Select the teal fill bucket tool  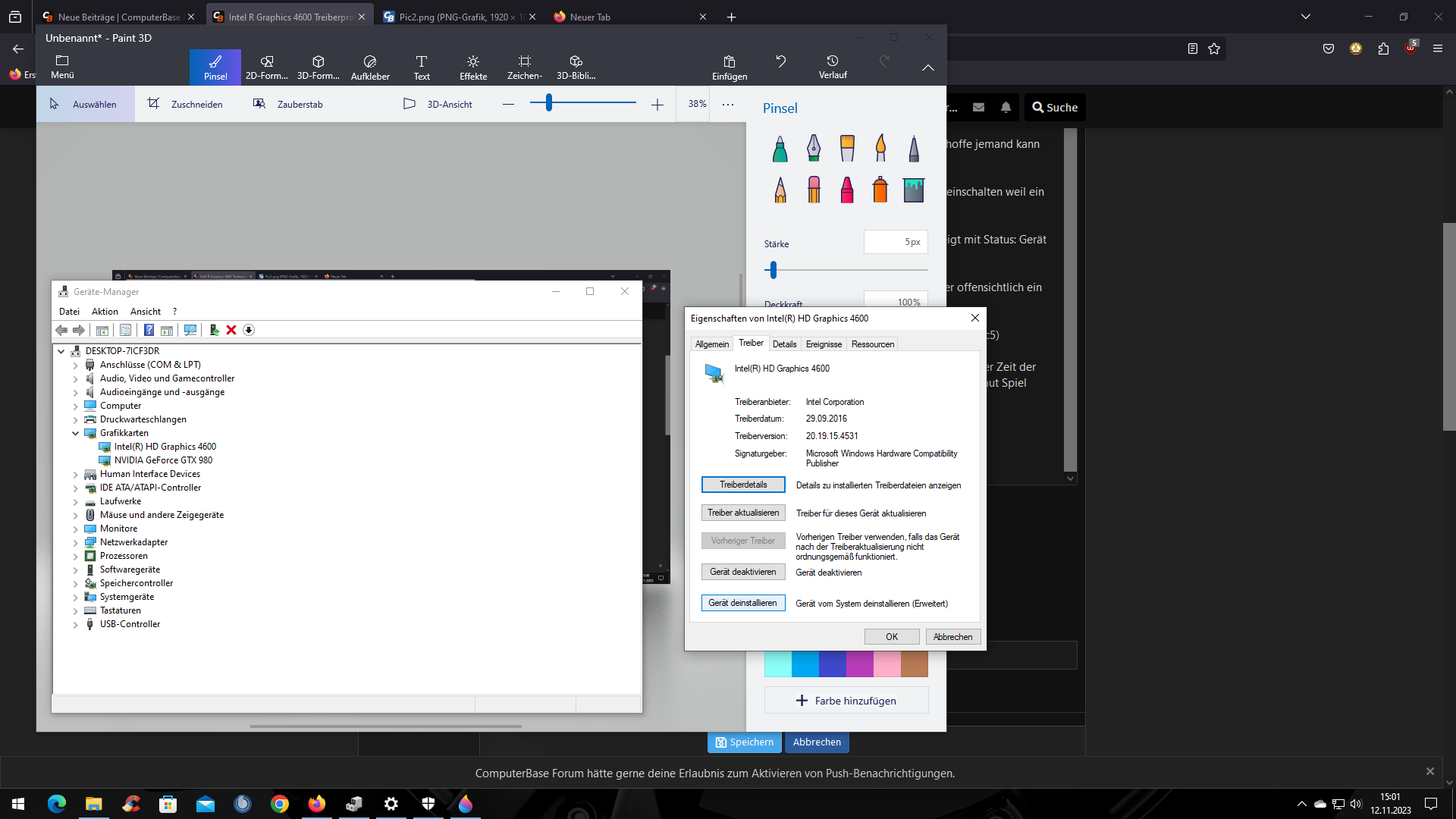point(913,190)
